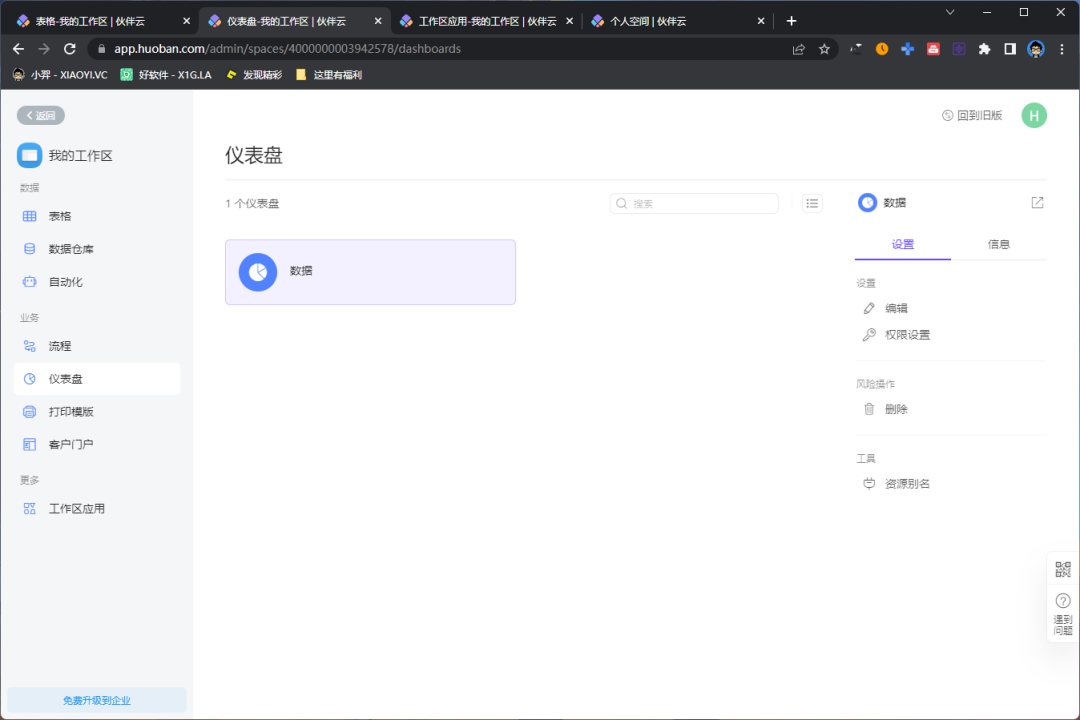The image size is (1080, 720).
Task: Open 数据仓库 from the left sidebar
Action: coord(30,248)
